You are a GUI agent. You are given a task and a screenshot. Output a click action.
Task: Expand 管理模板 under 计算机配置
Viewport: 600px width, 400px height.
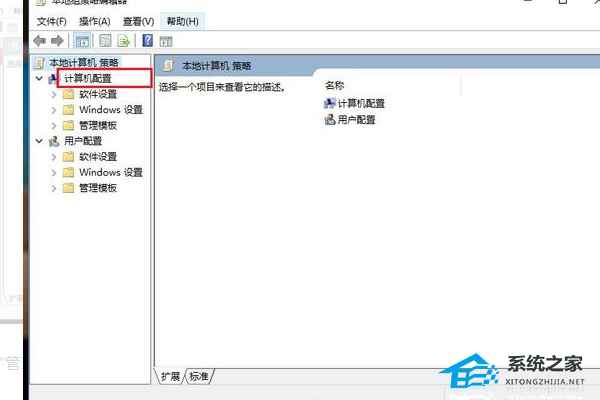pyautogui.click(x=54, y=126)
